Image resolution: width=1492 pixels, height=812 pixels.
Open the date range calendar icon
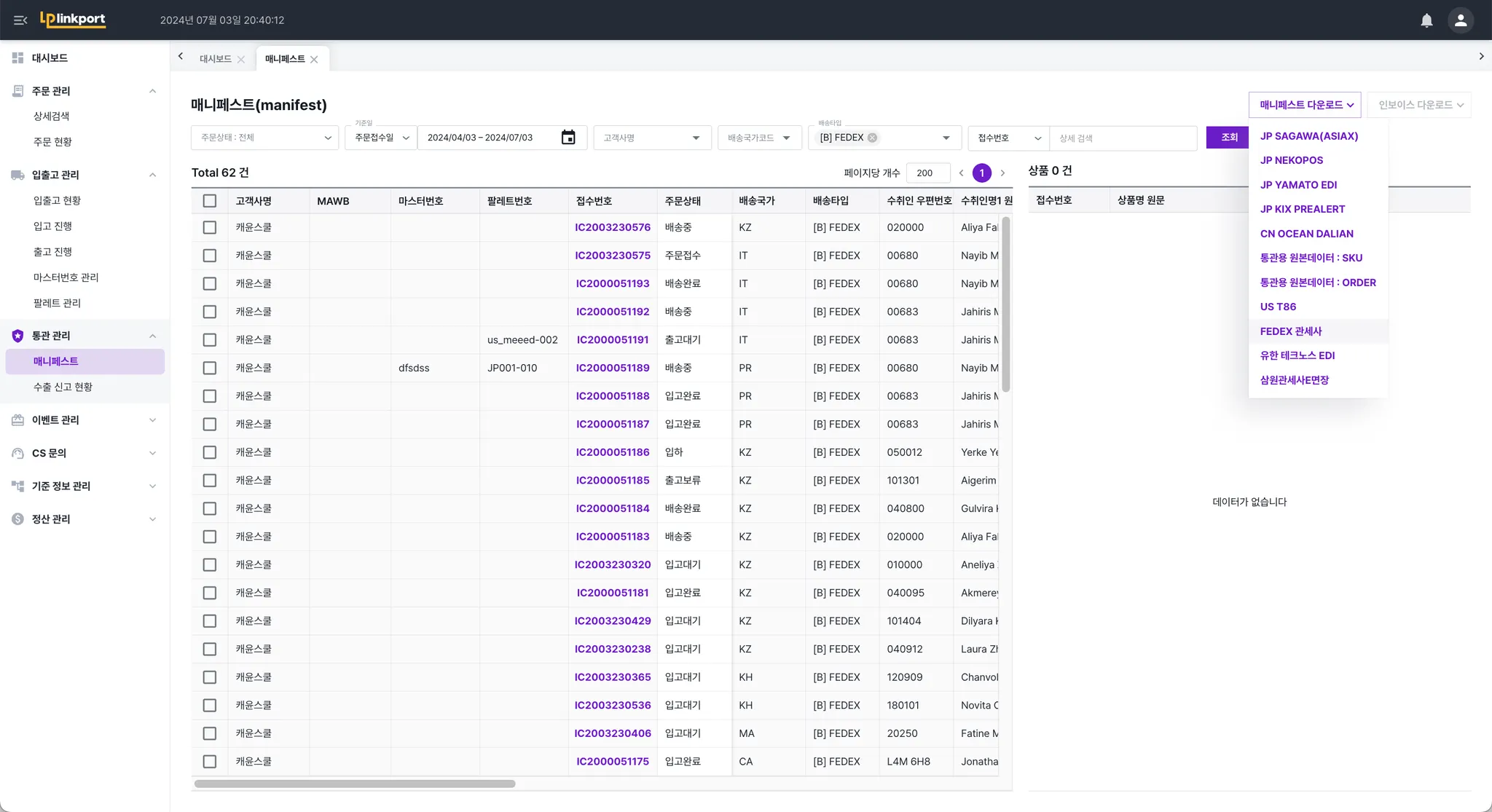click(x=568, y=138)
